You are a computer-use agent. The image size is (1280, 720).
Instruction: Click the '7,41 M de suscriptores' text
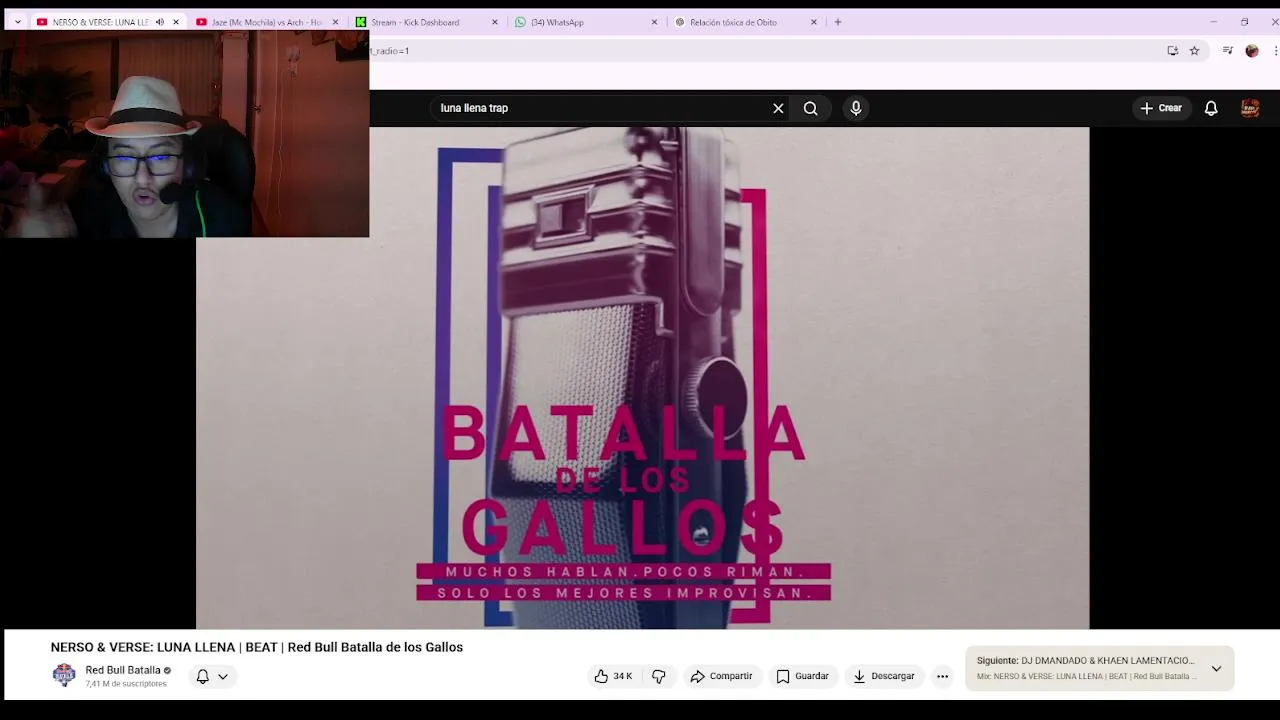(x=126, y=684)
